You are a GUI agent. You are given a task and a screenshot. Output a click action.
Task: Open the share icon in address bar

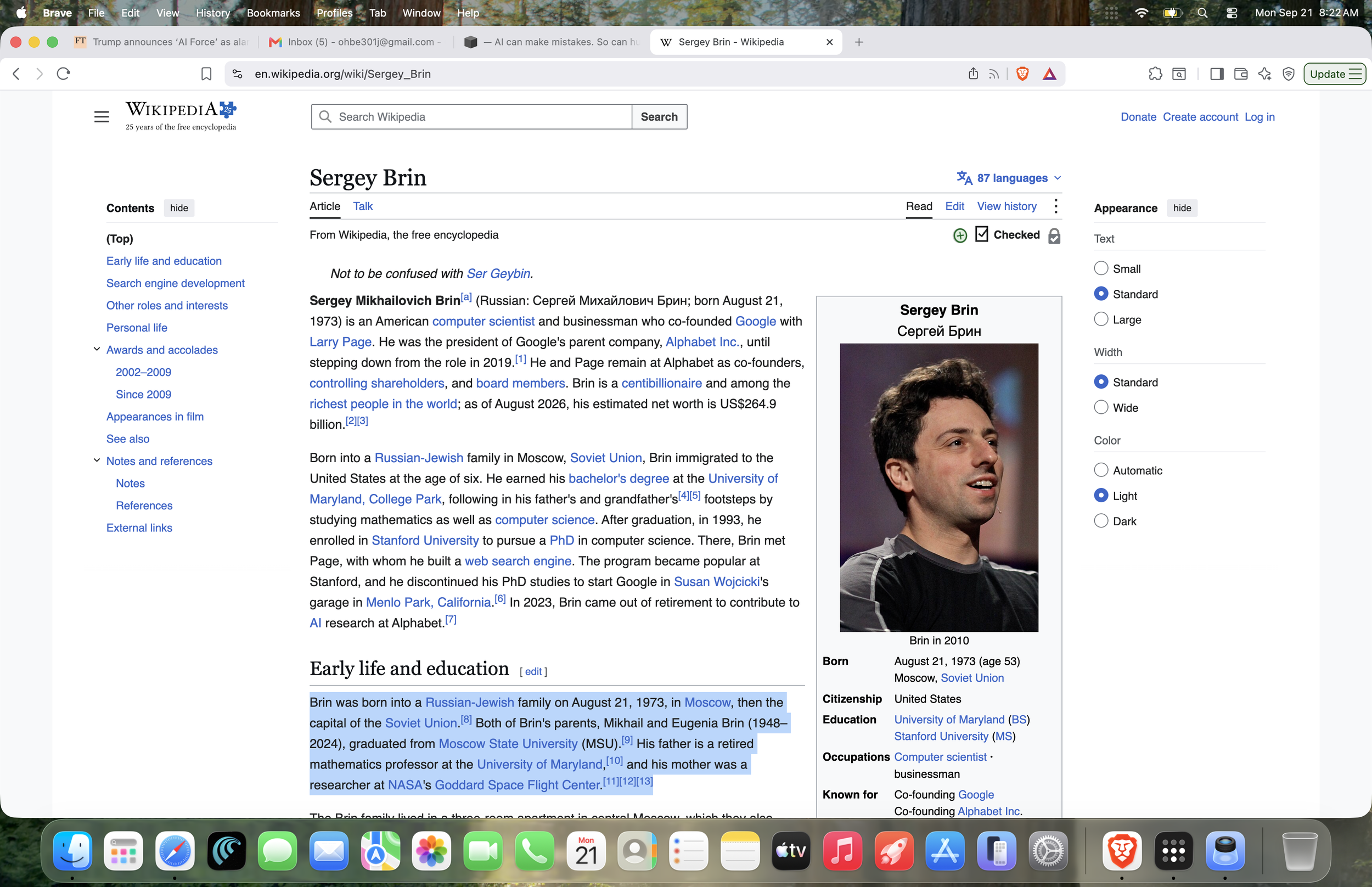pyautogui.click(x=973, y=74)
